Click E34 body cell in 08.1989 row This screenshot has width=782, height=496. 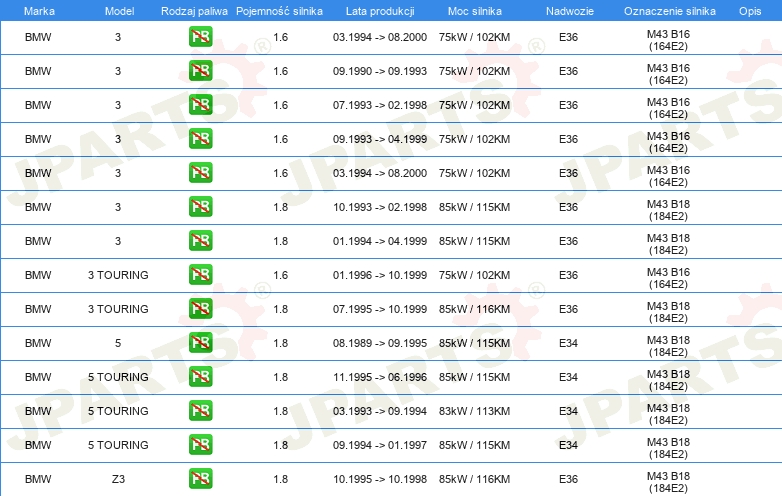(x=569, y=343)
